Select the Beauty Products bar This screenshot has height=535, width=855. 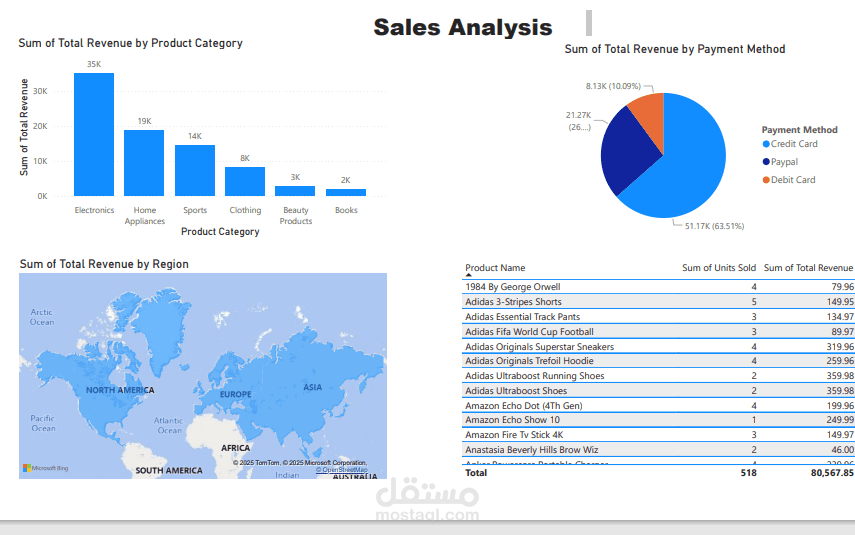(295, 191)
